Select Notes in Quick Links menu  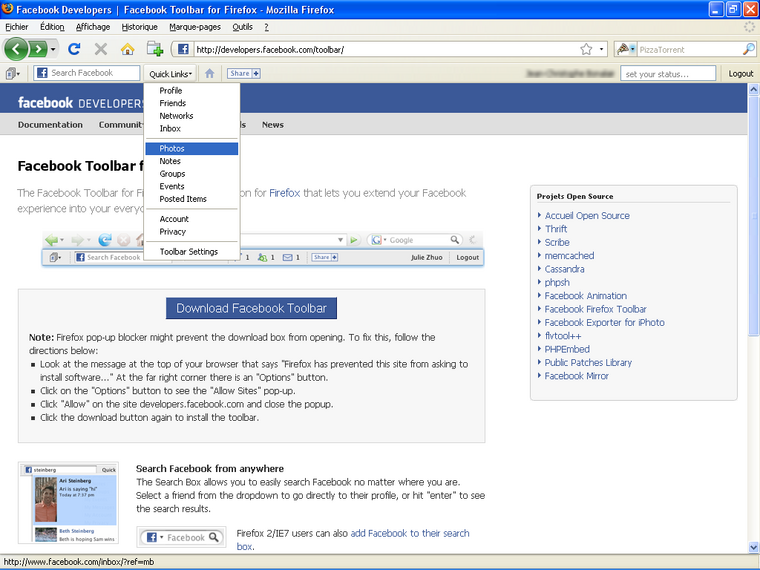click(x=191, y=161)
